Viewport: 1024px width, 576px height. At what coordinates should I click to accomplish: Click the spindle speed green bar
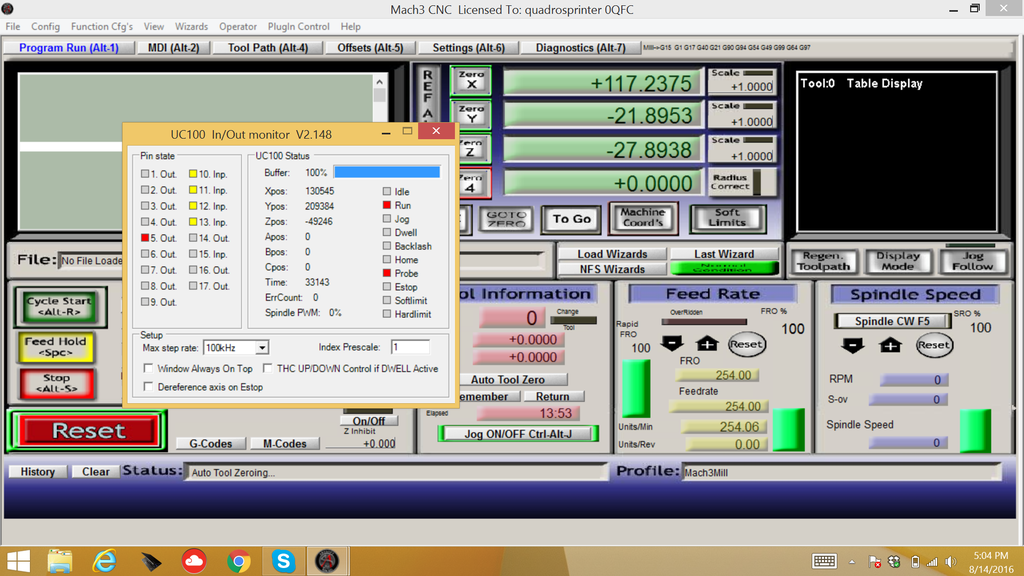coord(976,430)
